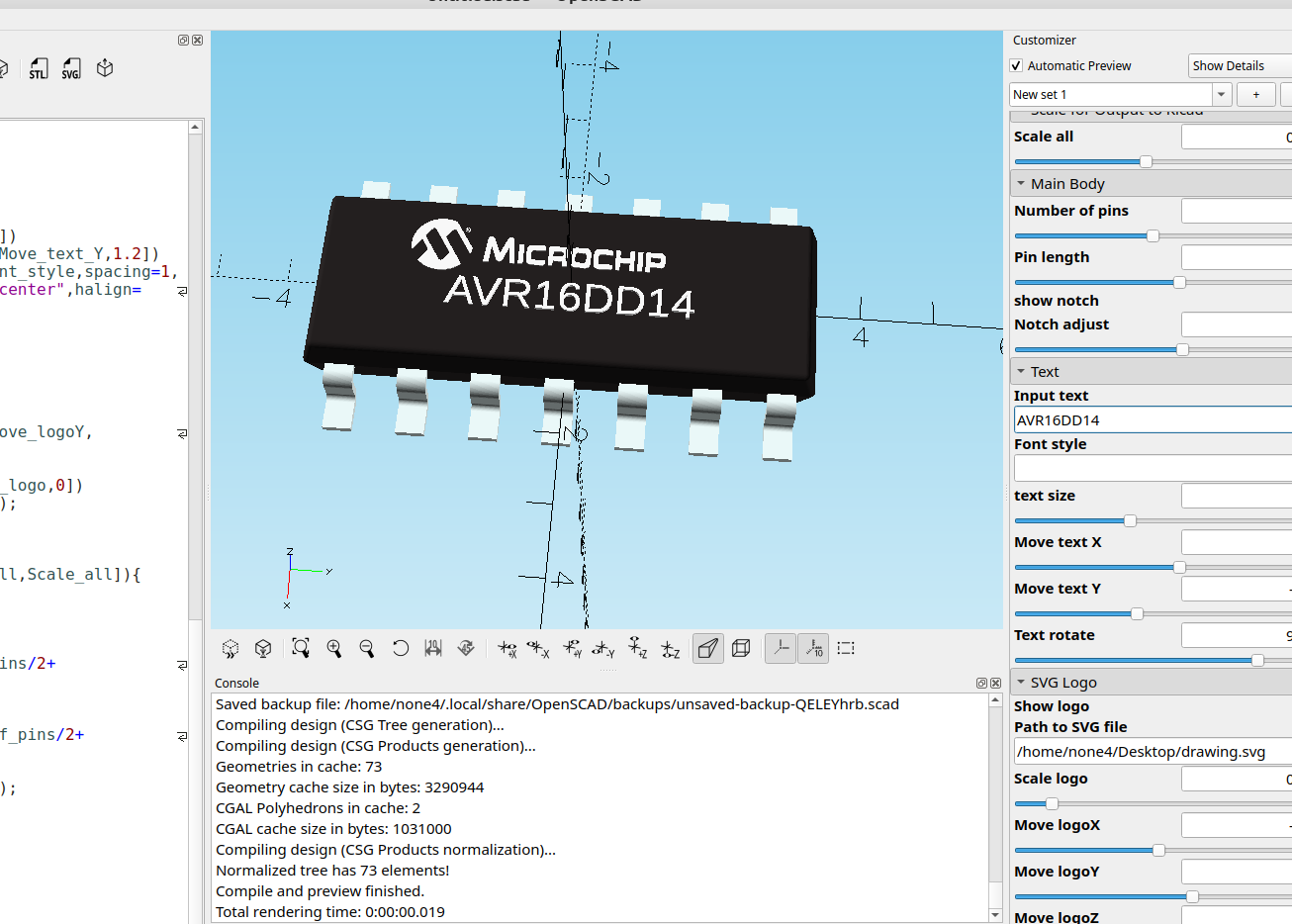Zoom in on the 3D view
This screenshot has width=1292, height=924.
click(x=334, y=648)
